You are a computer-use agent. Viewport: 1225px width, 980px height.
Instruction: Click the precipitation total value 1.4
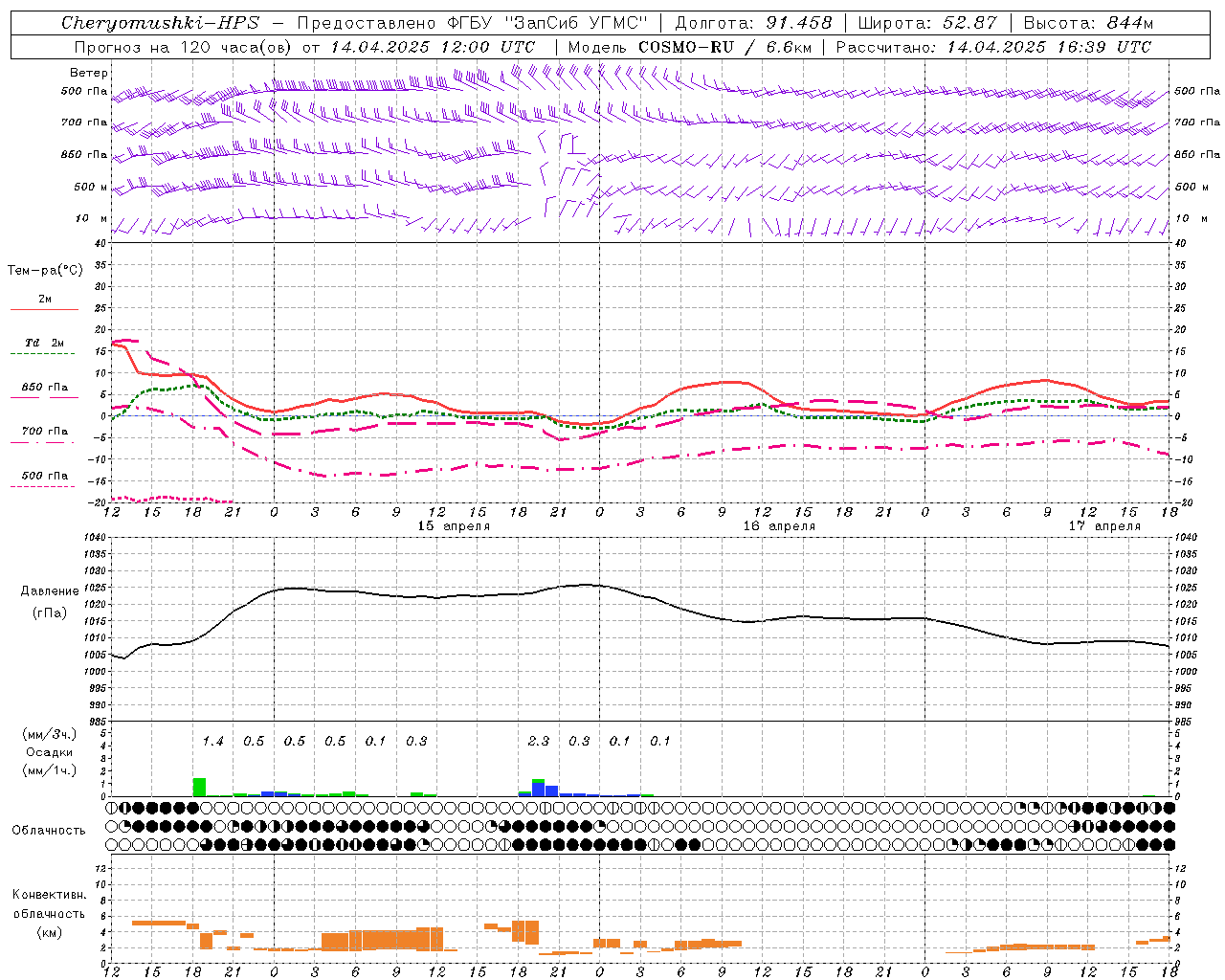click(x=212, y=742)
